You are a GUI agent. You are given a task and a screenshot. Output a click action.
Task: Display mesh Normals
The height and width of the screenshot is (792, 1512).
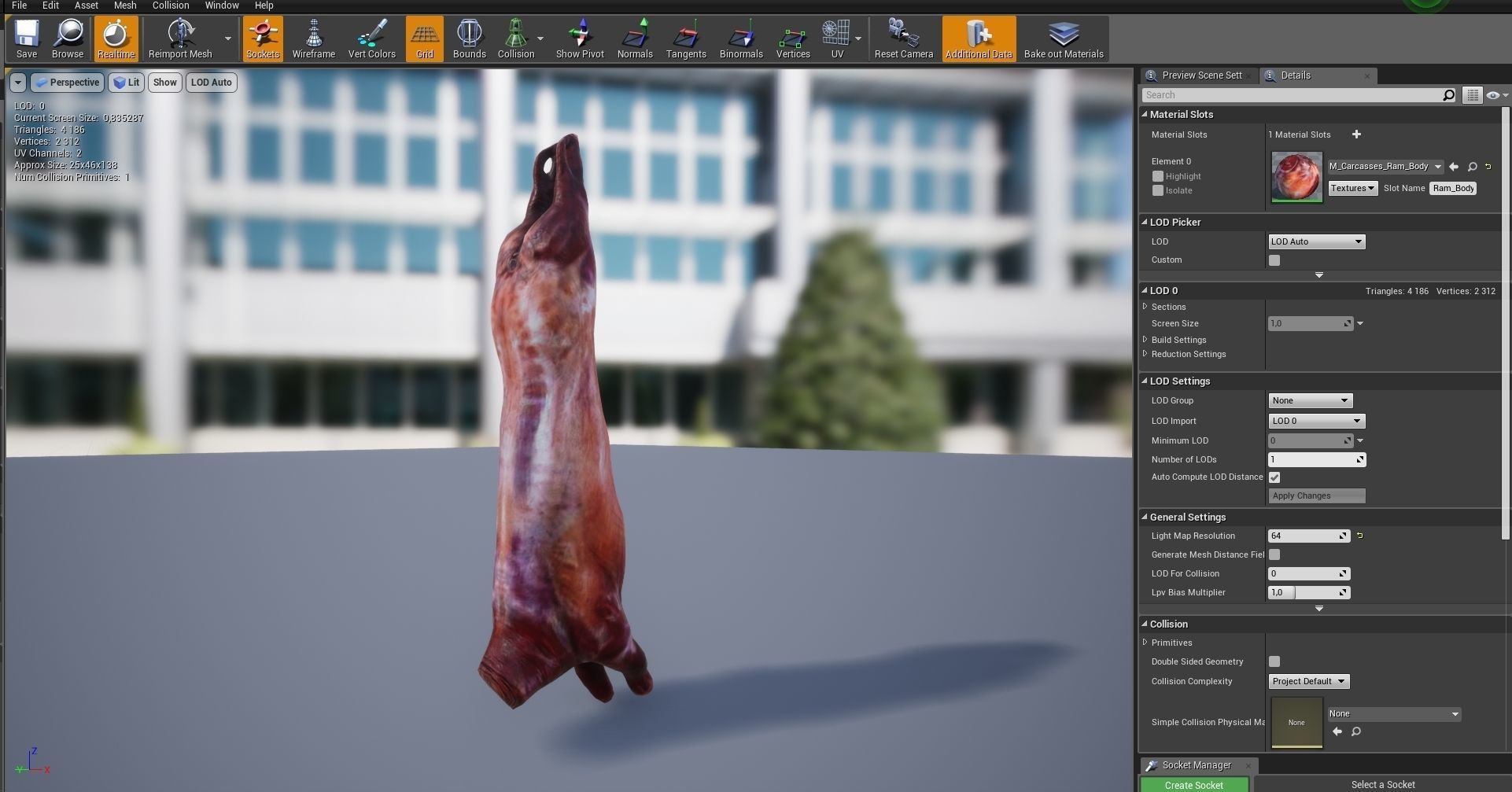(x=635, y=39)
